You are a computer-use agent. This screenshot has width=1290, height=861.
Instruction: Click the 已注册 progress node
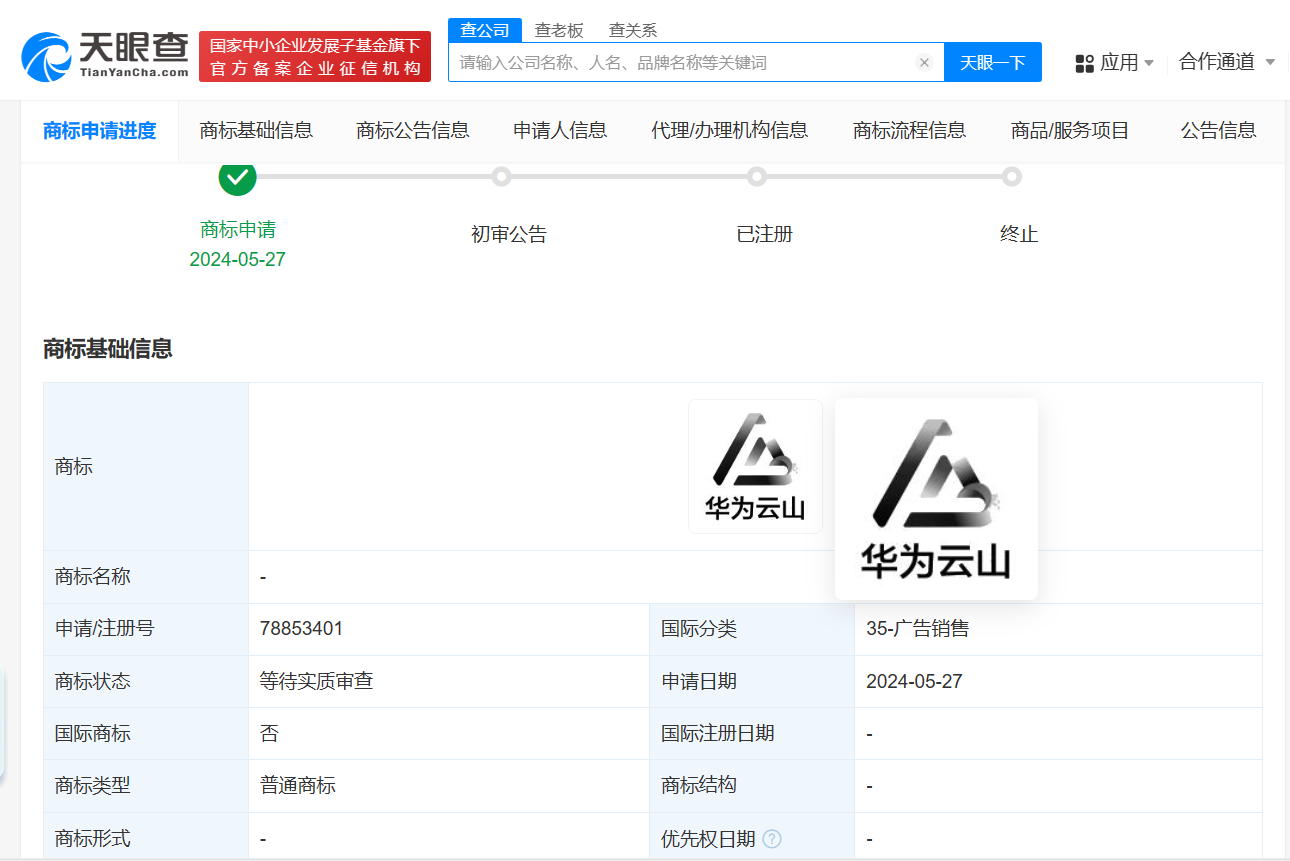757,176
